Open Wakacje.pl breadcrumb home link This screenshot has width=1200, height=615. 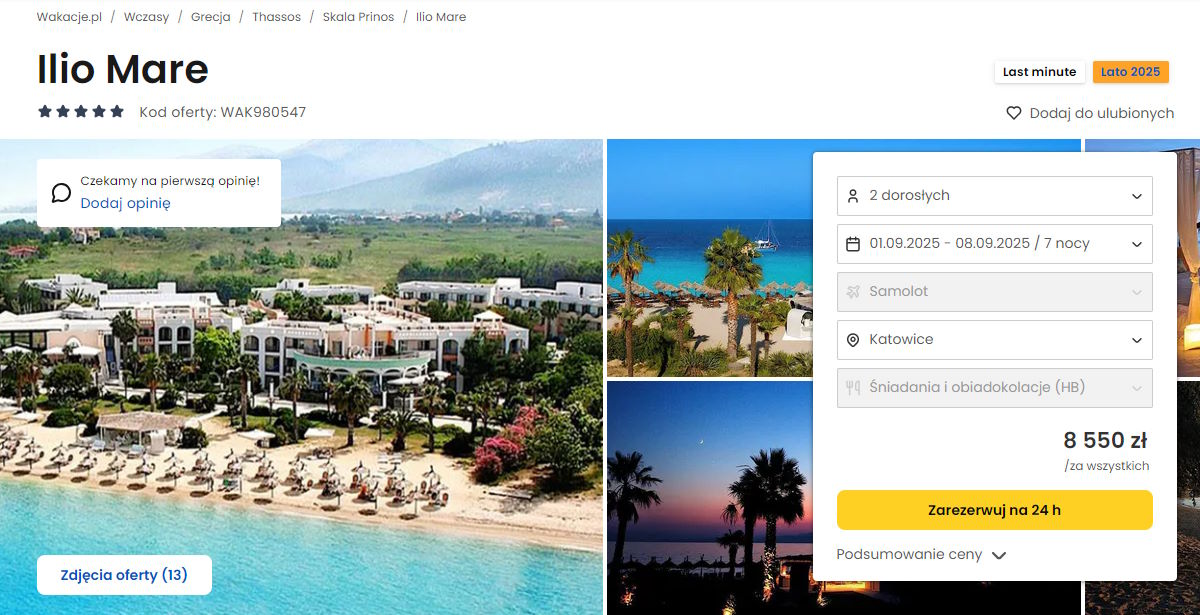(69, 17)
